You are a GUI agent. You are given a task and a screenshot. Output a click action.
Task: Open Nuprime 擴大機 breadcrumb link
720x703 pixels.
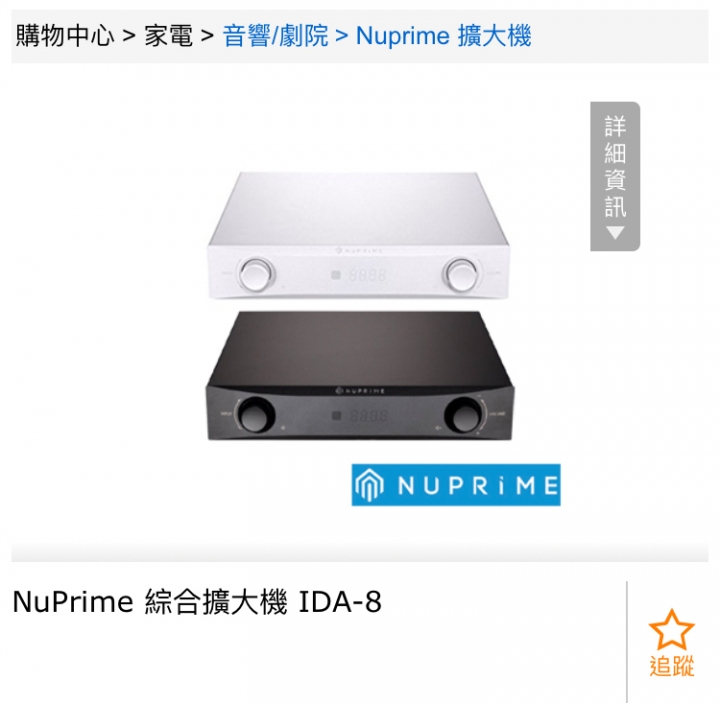point(444,35)
